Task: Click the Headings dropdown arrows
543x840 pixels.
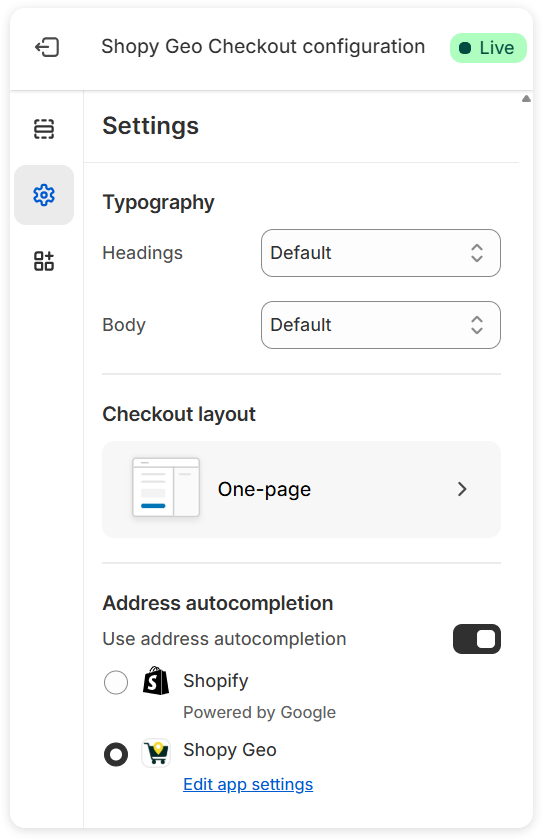Action: click(x=477, y=253)
